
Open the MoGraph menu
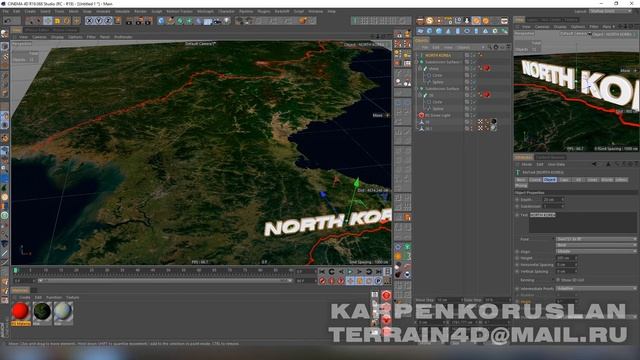tap(205, 11)
